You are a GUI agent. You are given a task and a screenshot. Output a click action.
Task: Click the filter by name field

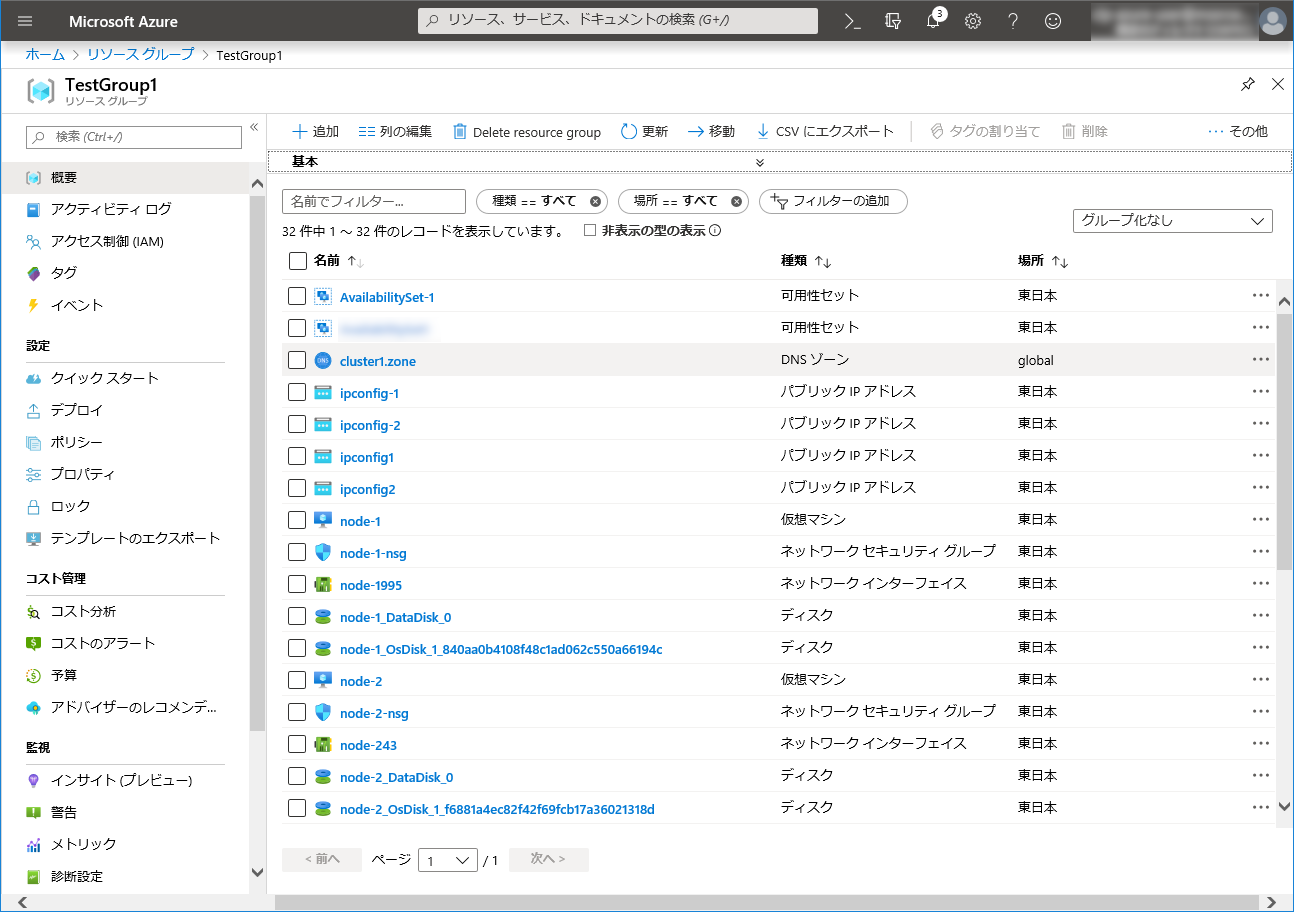(x=374, y=201)
